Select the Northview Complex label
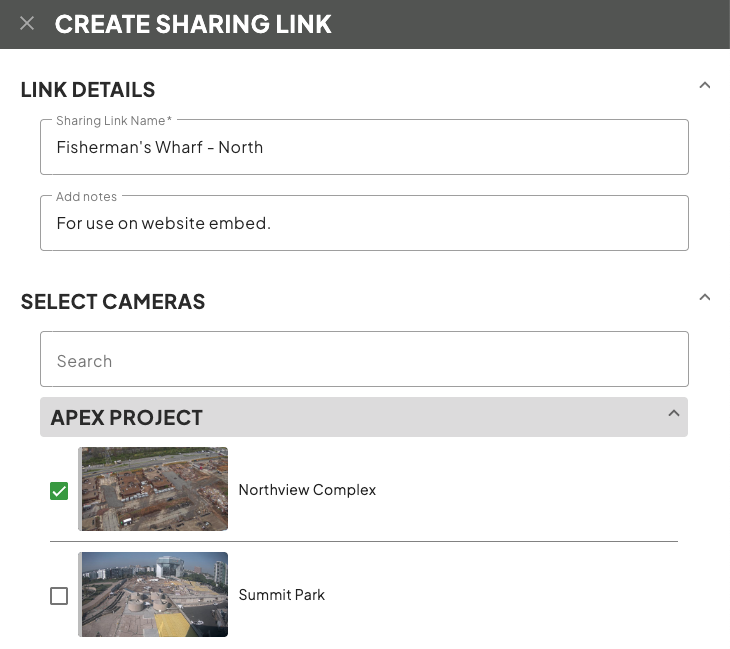Image resolution: width=730 pixels, height=649 pixels. (307, 490)
